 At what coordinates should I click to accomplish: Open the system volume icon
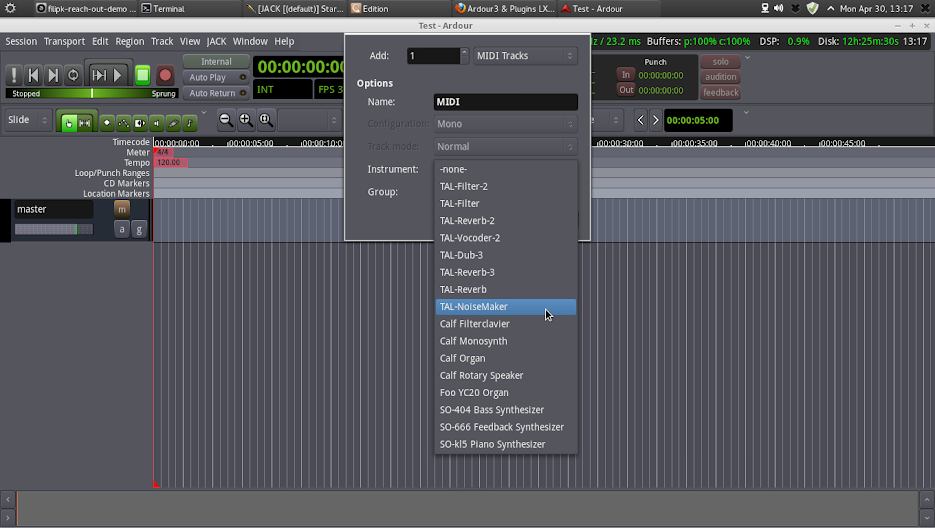coord(779,8)
